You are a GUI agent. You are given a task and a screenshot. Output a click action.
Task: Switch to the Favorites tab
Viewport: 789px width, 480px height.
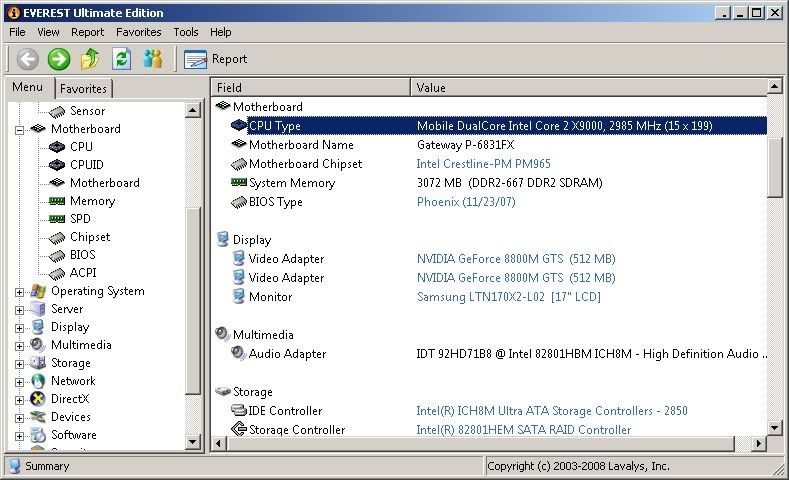[83, 89]
